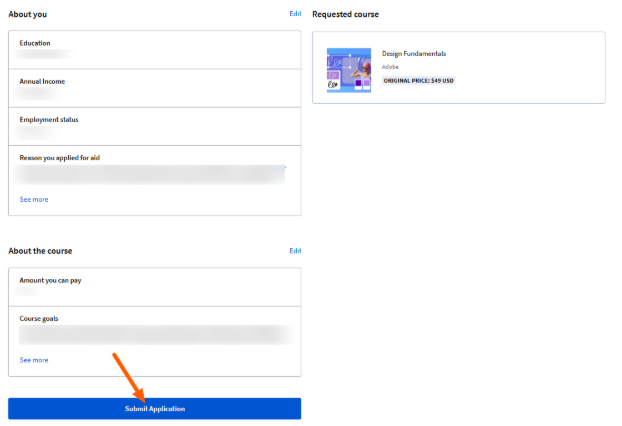The image size is (622, 426).
Task: Click the Course goals label
Action: (39, 319)
